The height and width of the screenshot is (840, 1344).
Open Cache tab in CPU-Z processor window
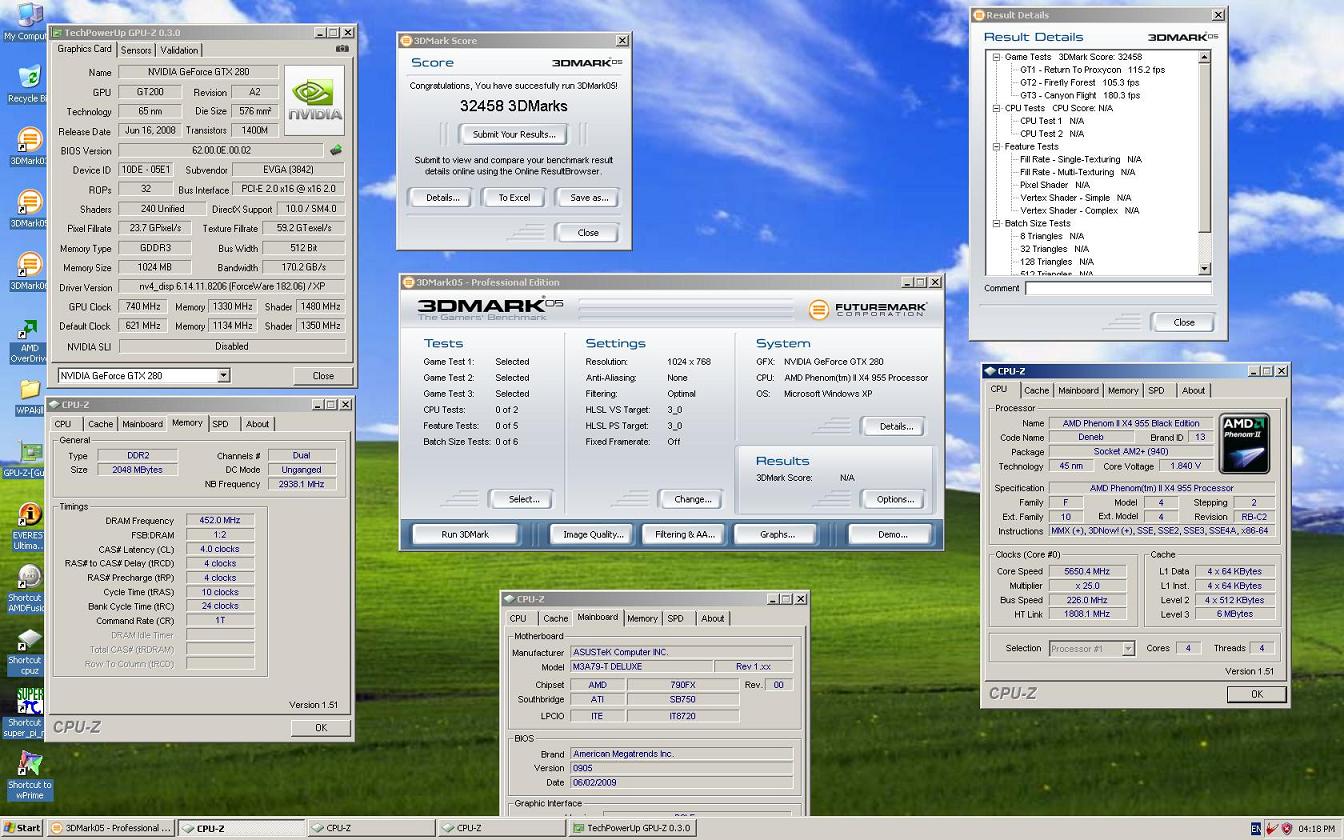(1036, 391)
